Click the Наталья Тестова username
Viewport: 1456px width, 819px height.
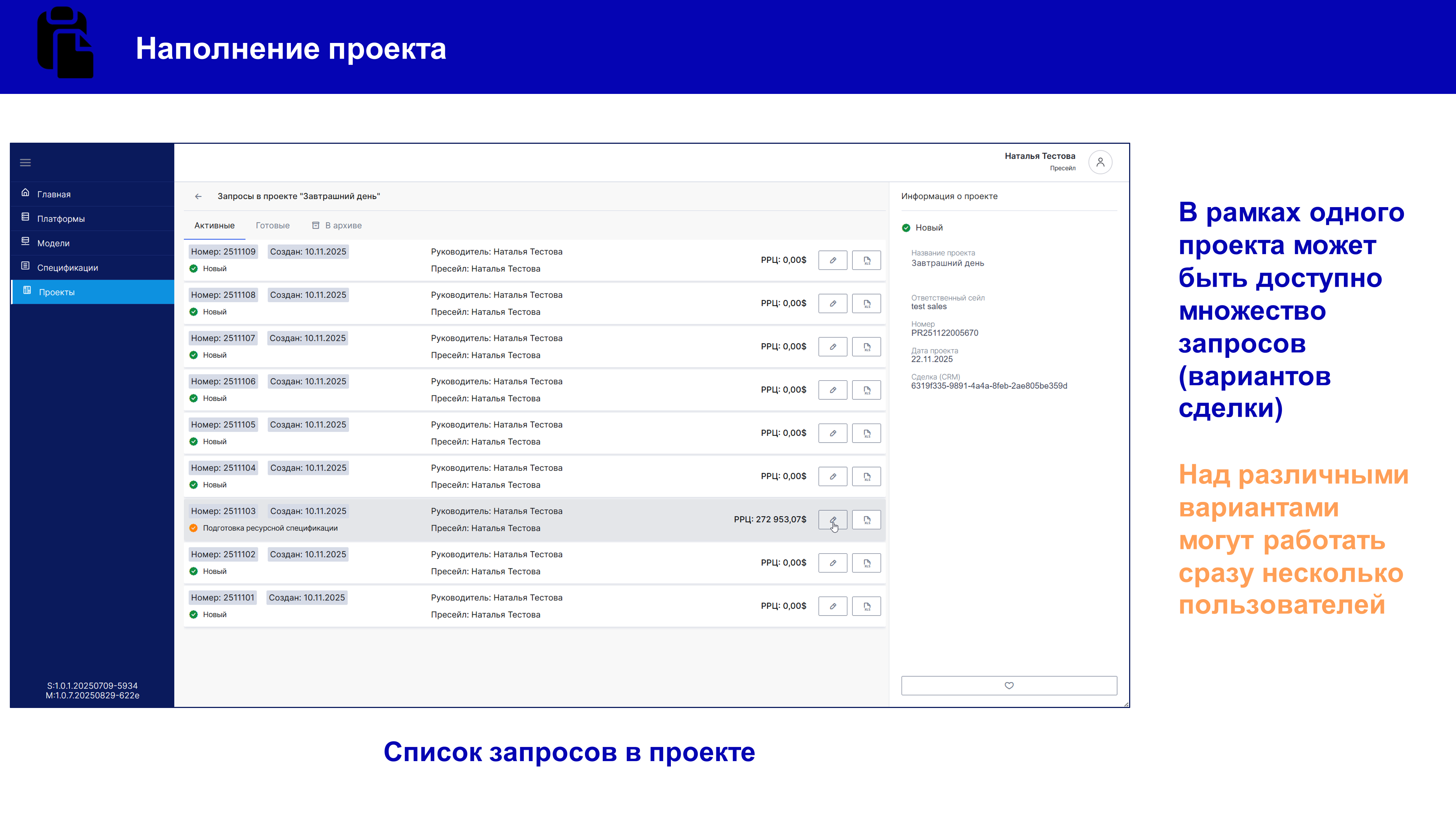(1040, 156)
